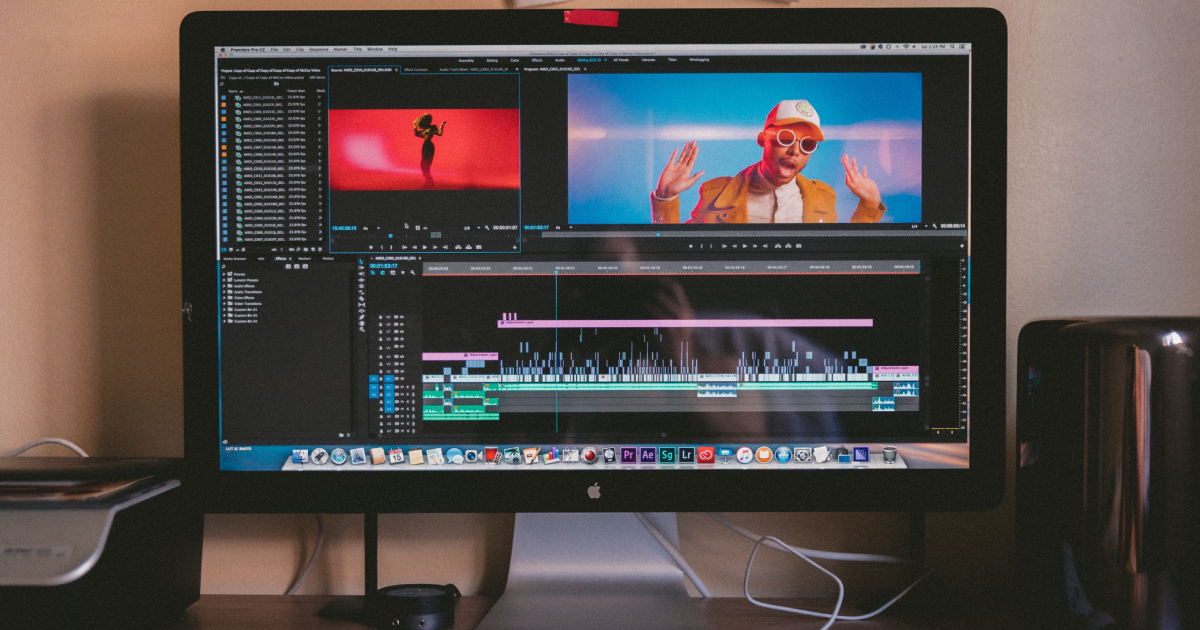The image size is (1200, 630).
Task: Expand the Video Effects folder
Action: pos(224,298)
